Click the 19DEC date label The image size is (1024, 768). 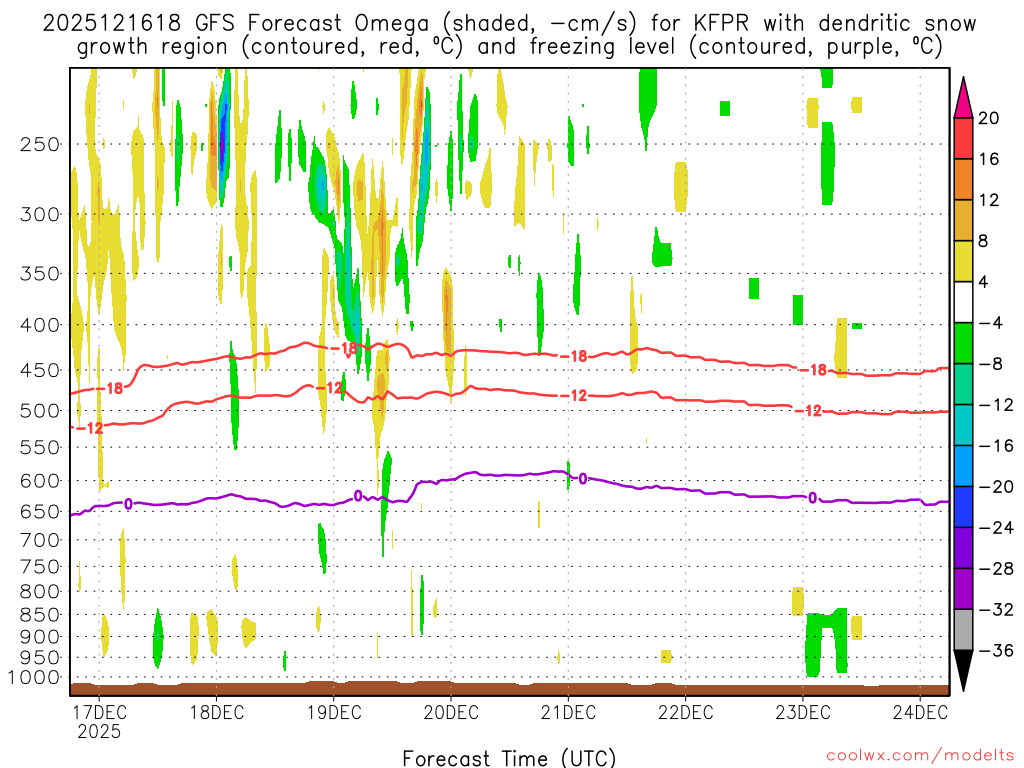pyautogui.click(x=334, y=712)
